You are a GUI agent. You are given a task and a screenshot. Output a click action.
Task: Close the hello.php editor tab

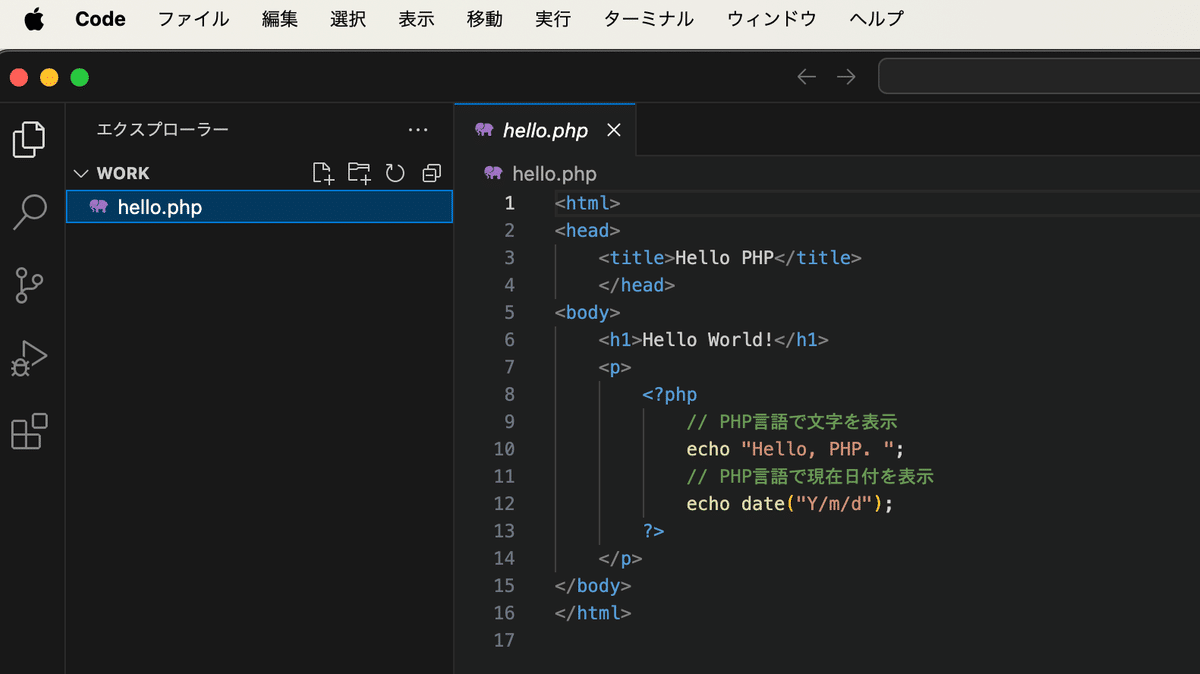click(614, 130)
